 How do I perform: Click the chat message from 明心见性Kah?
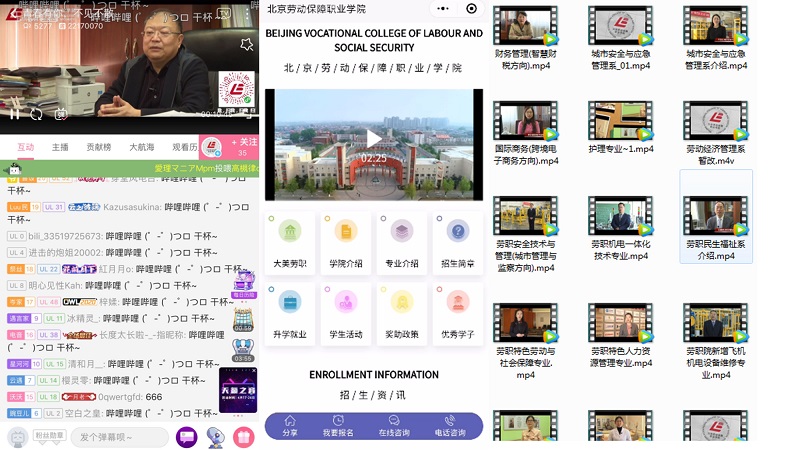102,285
